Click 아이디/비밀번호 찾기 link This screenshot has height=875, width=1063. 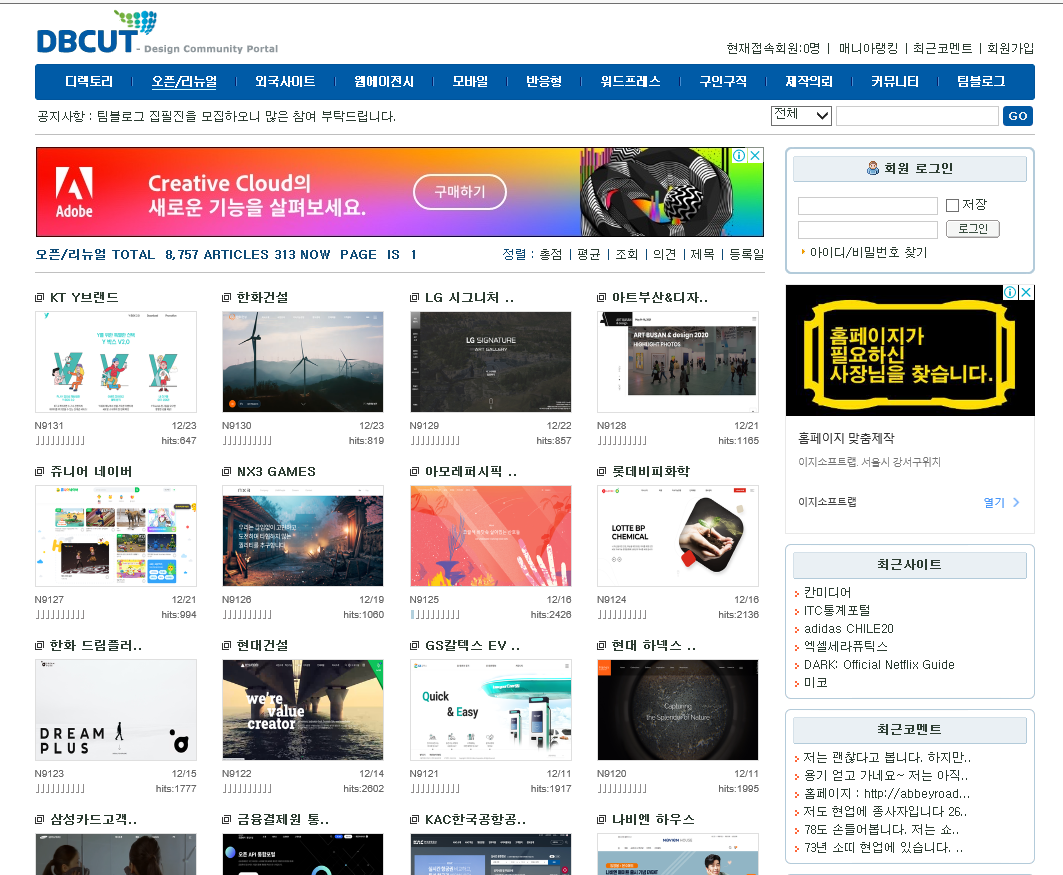click(x=868, y=252)
